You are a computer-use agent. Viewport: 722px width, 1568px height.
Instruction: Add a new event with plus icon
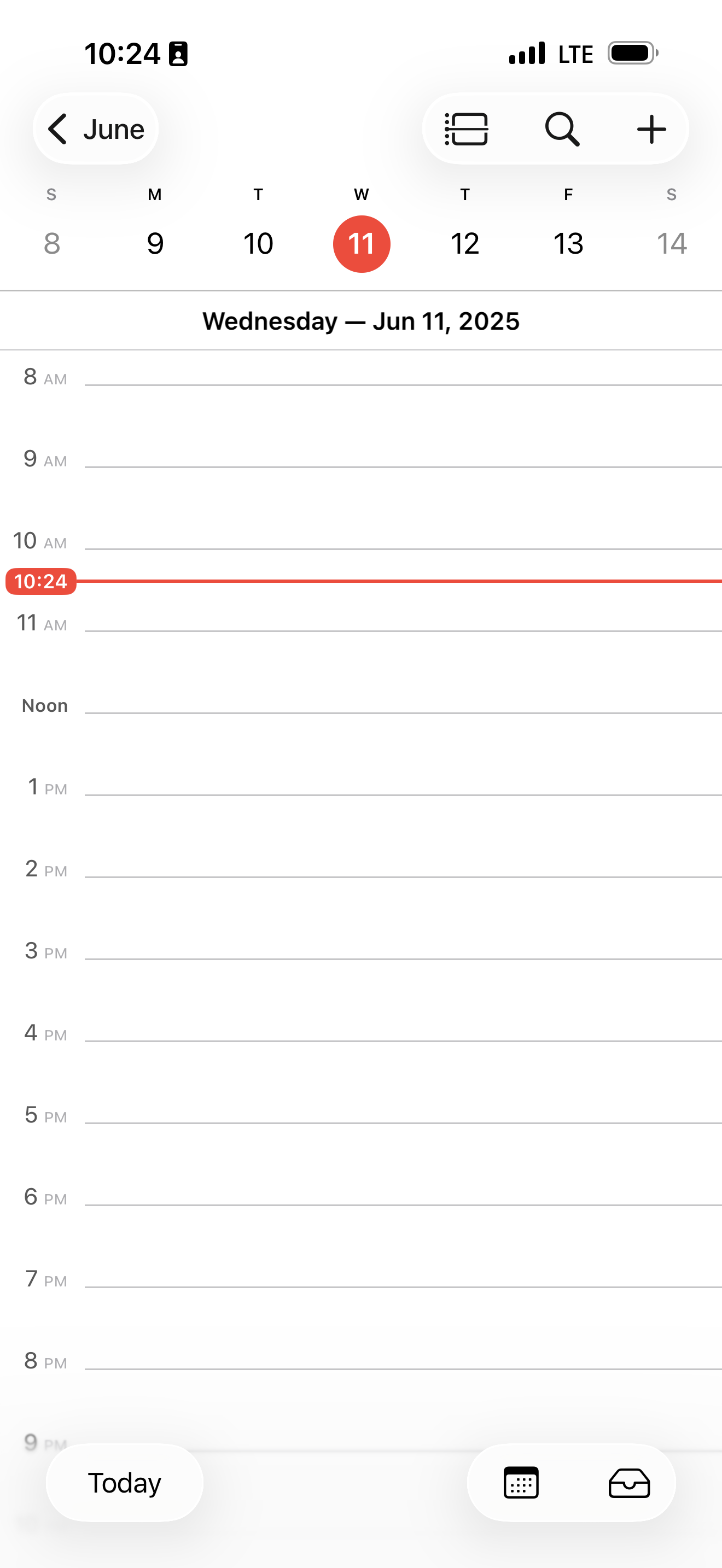pos(651,129)
